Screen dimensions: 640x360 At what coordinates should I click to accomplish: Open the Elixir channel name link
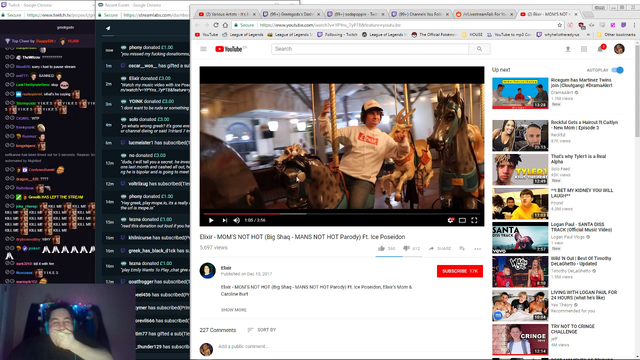[x=226, y=268]
